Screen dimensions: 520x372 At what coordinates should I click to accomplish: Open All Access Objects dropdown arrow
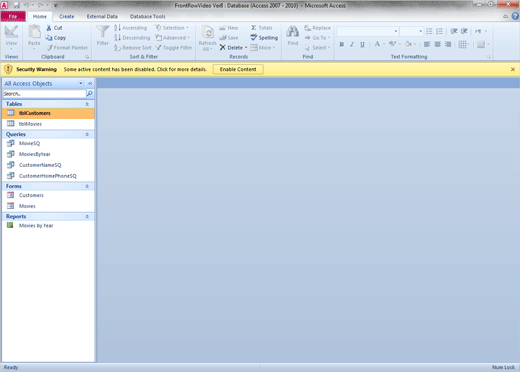(x=81, y=83)
